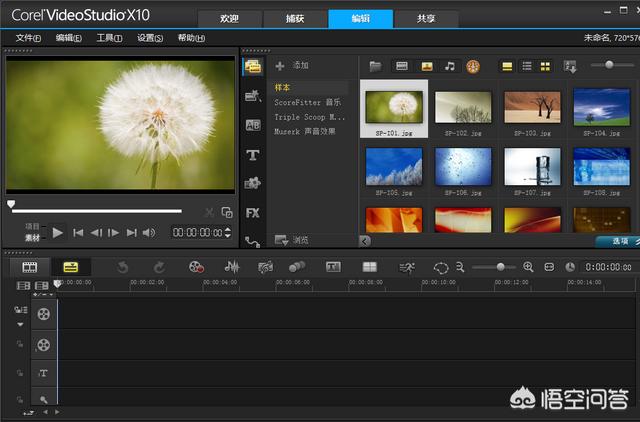Viewport: 640px width, 422px height.
Task: Open the 帮助 menu
Action: click(191, 38)
